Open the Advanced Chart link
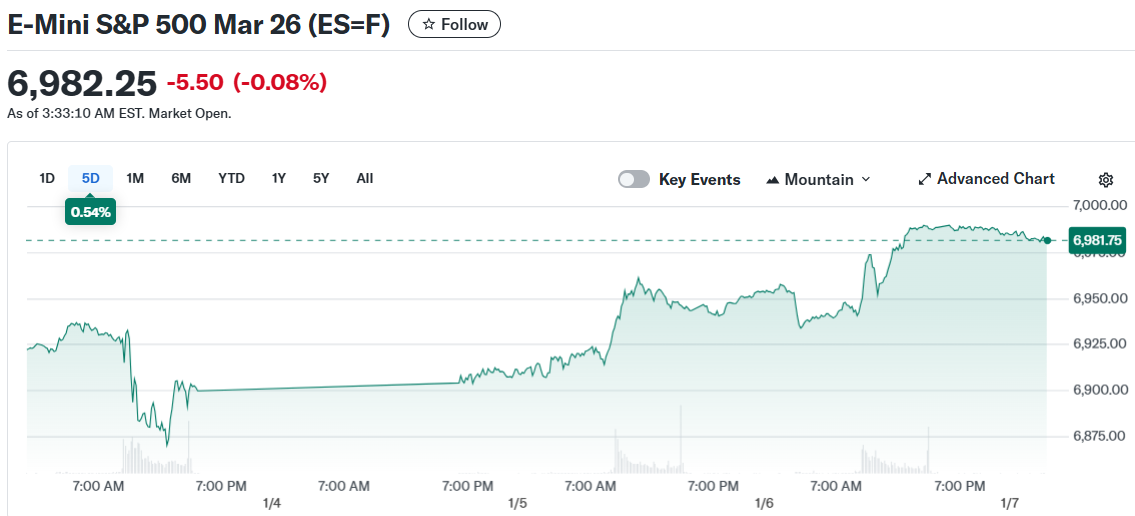1135x516 pixels. [995, 179]
